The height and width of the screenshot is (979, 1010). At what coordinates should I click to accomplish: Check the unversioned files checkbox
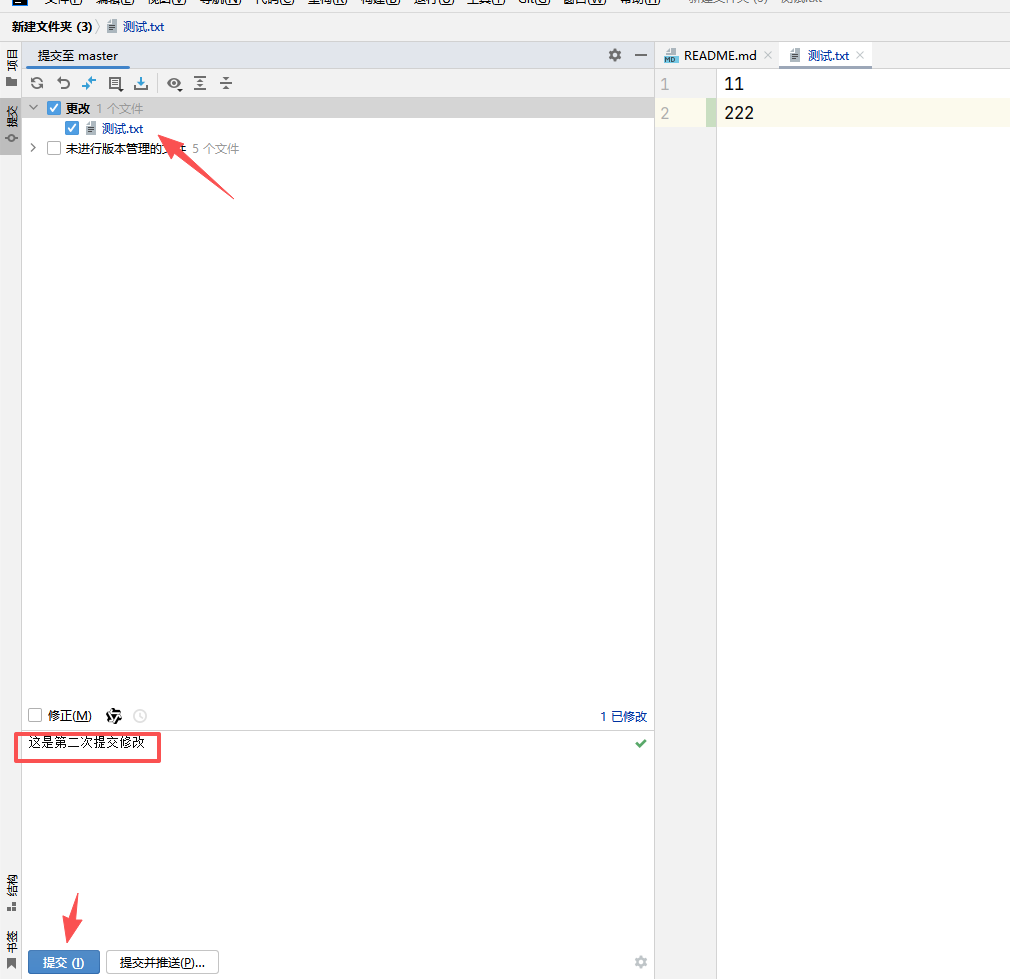click(54, 148)
